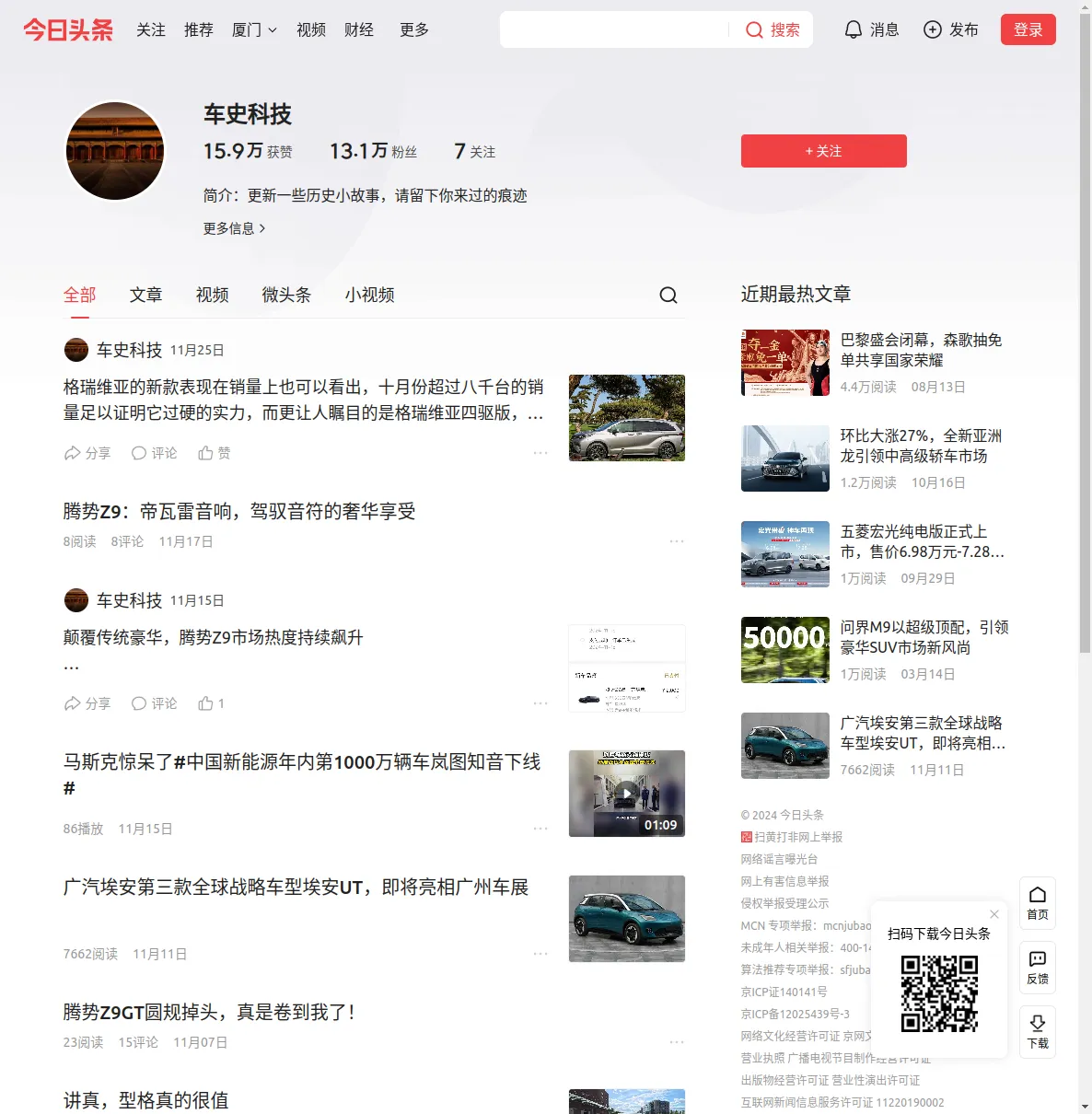View the 13.1万 粉丝 followers list
1092x1114 pixels.
[x=374, y=151]
